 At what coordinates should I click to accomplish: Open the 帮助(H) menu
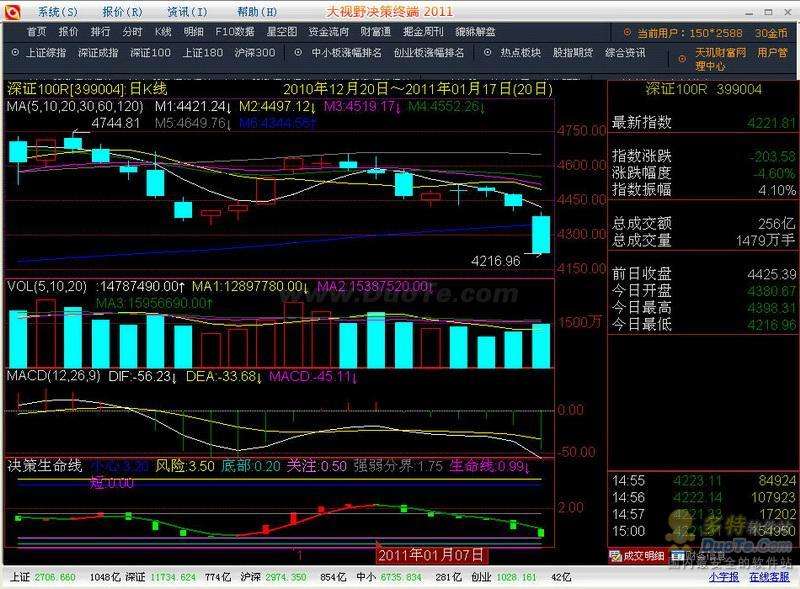[x=257, y=12]
